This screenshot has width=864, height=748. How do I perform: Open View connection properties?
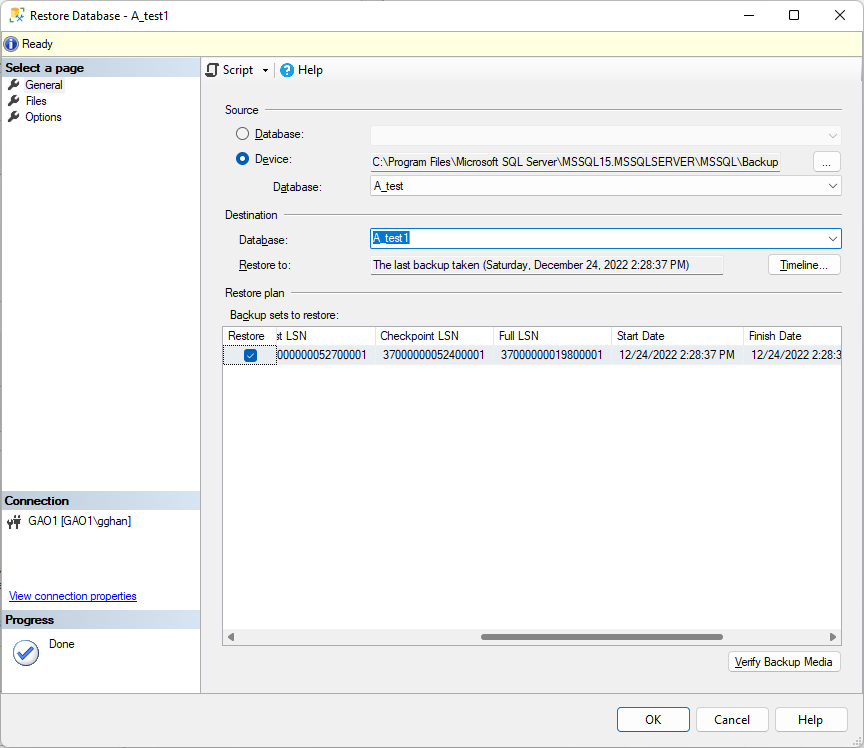coord(72,596)
